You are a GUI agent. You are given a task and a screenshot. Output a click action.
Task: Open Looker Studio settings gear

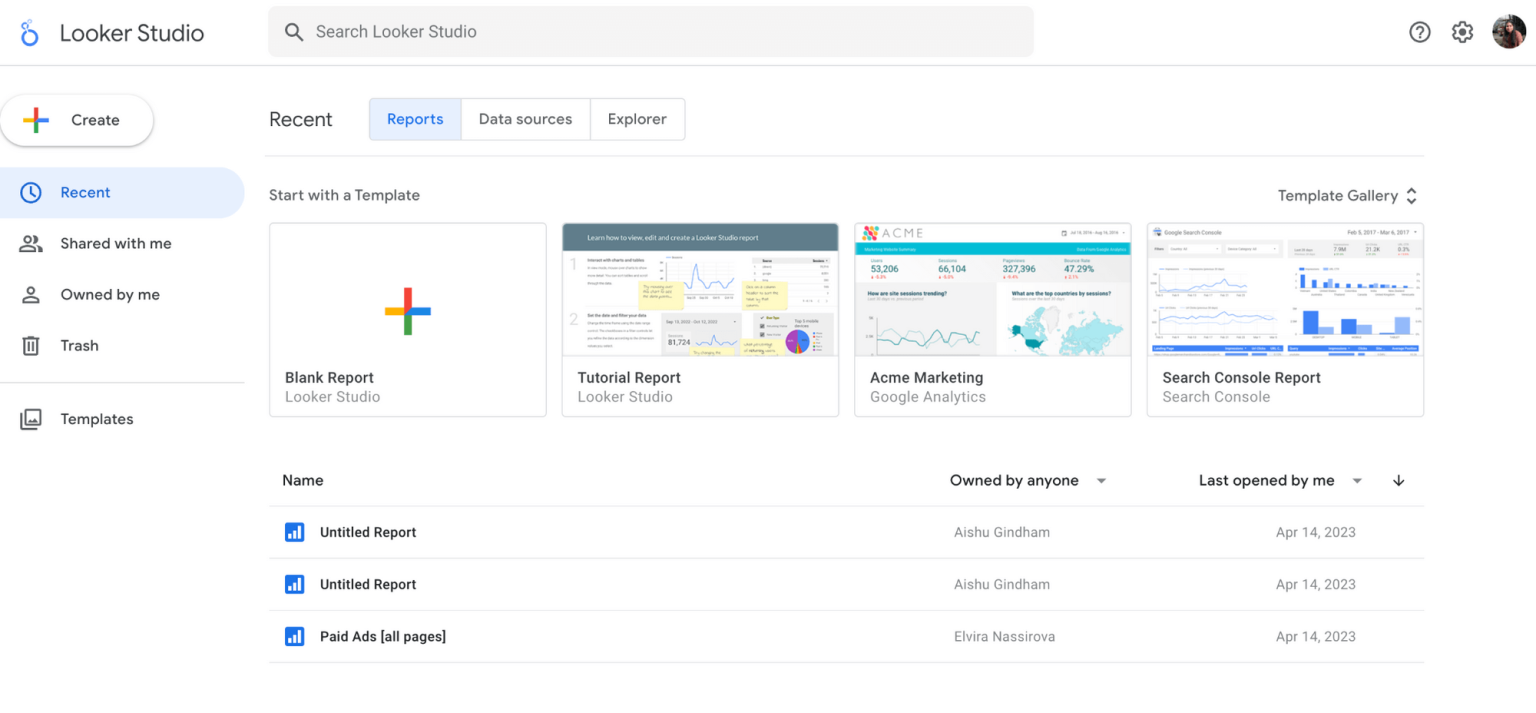pos(1462,32)
